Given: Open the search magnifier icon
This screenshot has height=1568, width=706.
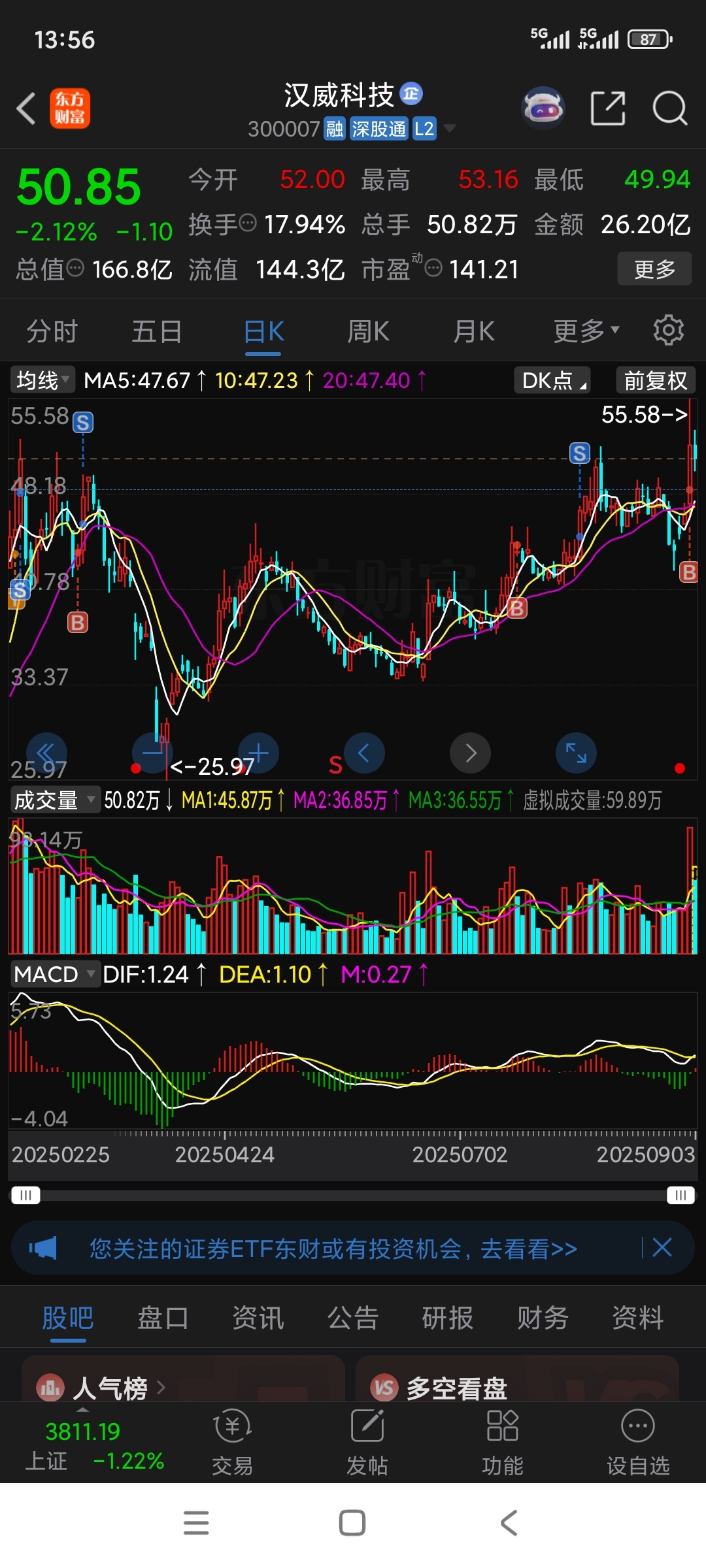Looking at the screenshot, I should [x=670, y=108].
